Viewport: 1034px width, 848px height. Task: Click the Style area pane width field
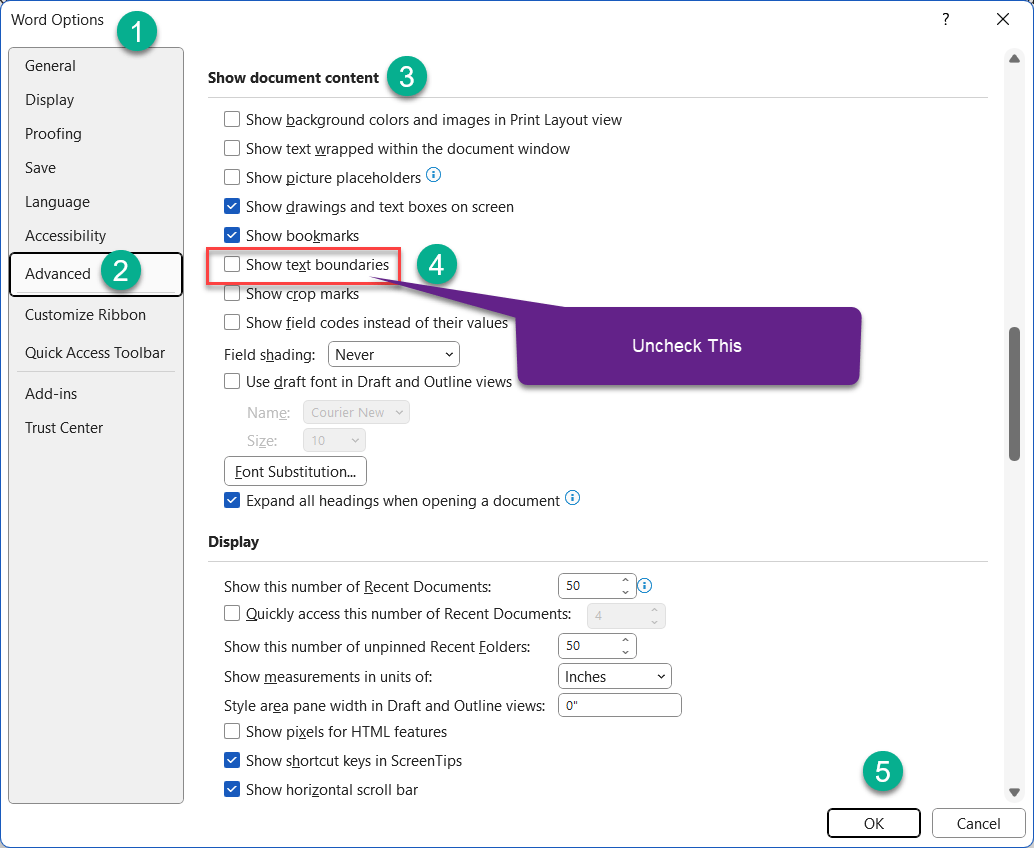[x=620, y=706]
